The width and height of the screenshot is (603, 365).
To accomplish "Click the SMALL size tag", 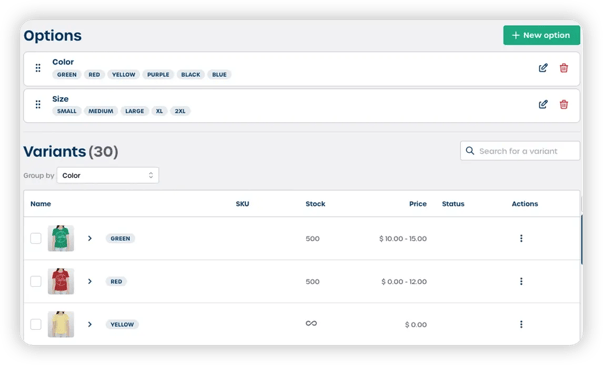I will (67, 111).
